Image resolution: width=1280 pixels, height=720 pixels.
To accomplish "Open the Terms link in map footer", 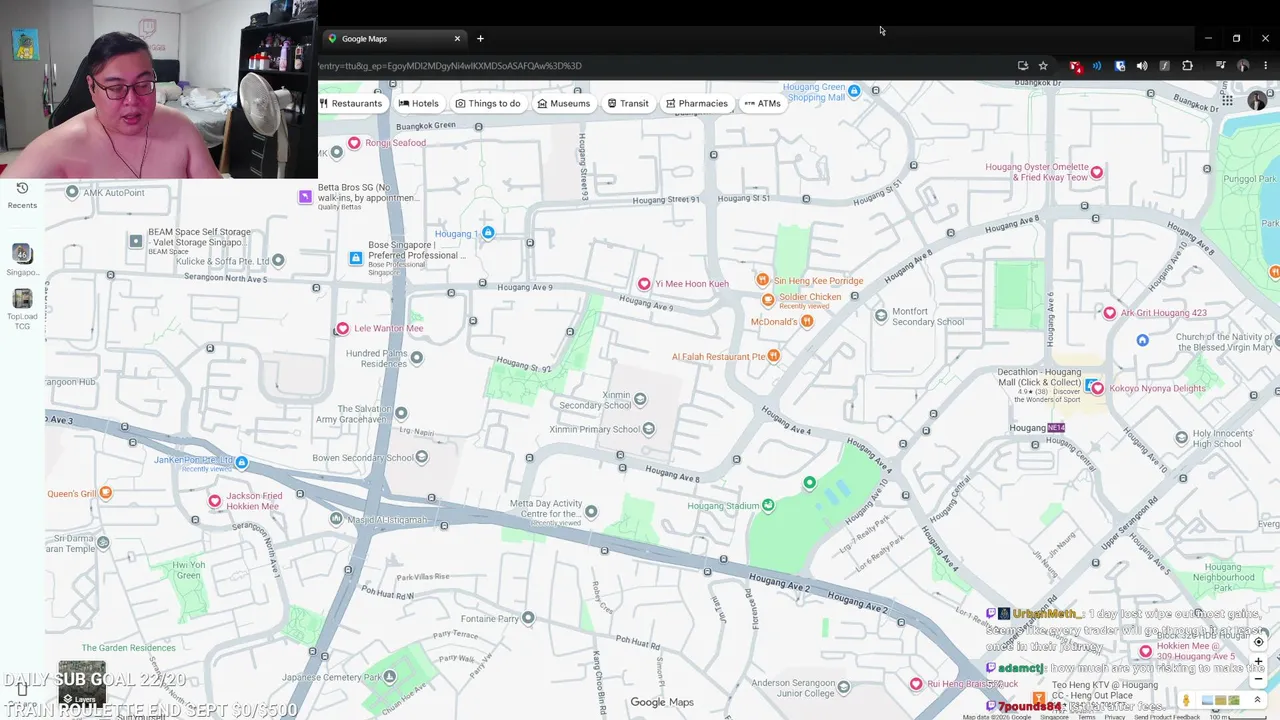I will click(1087, 716).
